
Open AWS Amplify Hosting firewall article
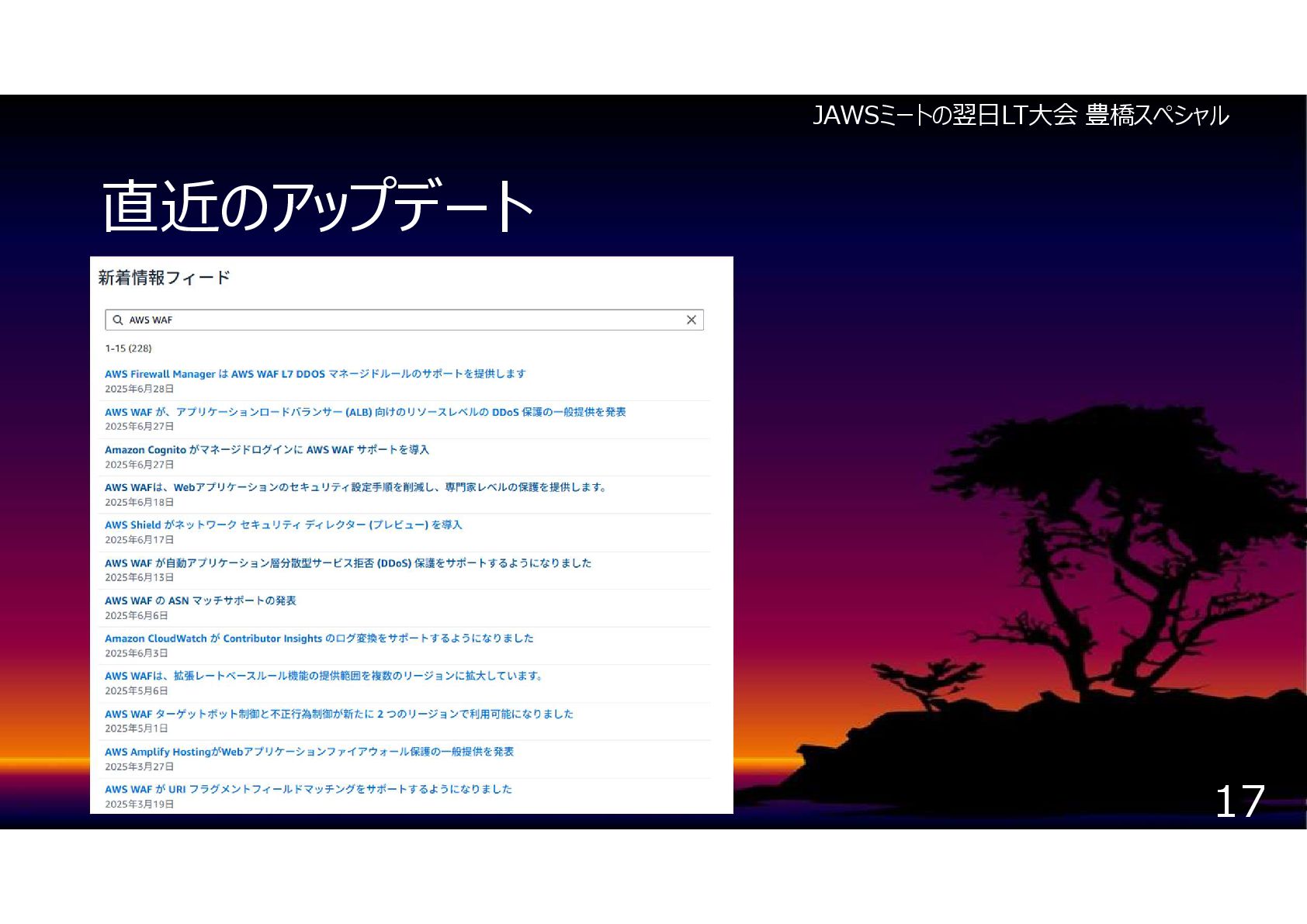click(x=309, y=752)
